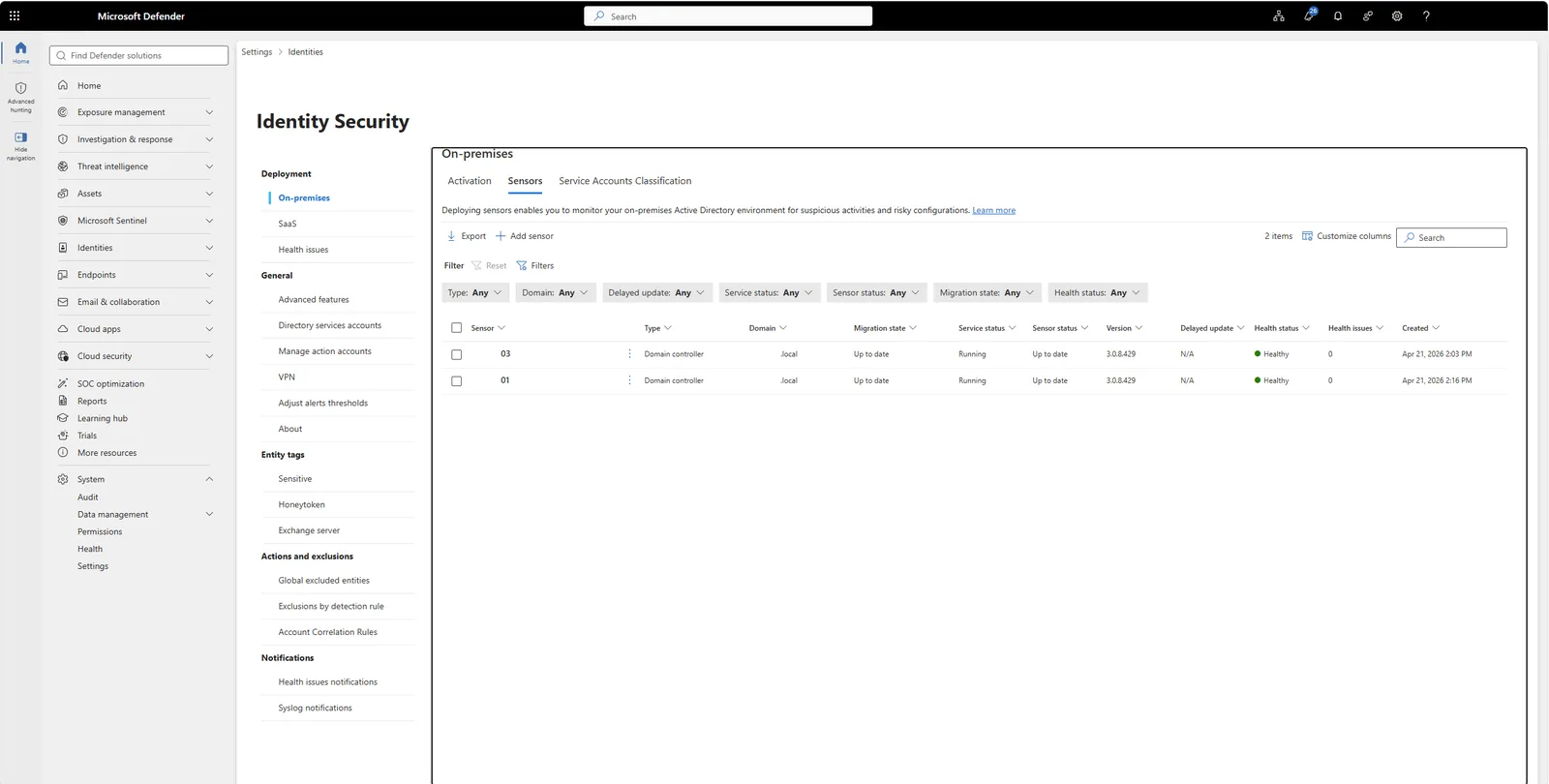Click the Add sensor button

525,236
